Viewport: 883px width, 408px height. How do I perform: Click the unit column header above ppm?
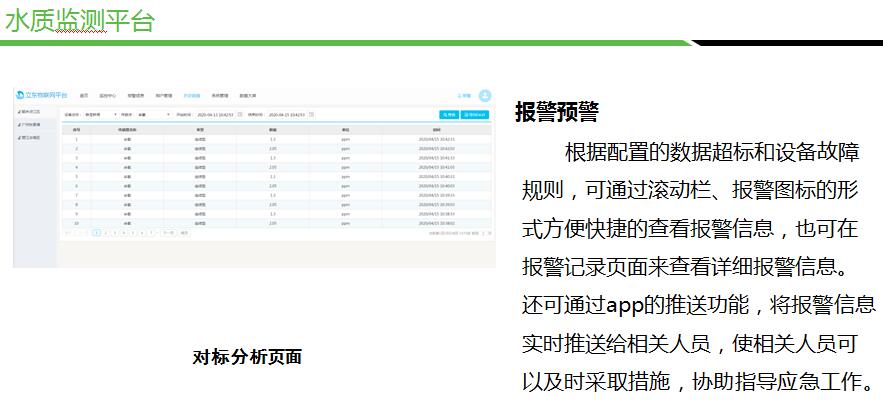pos(345,130)
